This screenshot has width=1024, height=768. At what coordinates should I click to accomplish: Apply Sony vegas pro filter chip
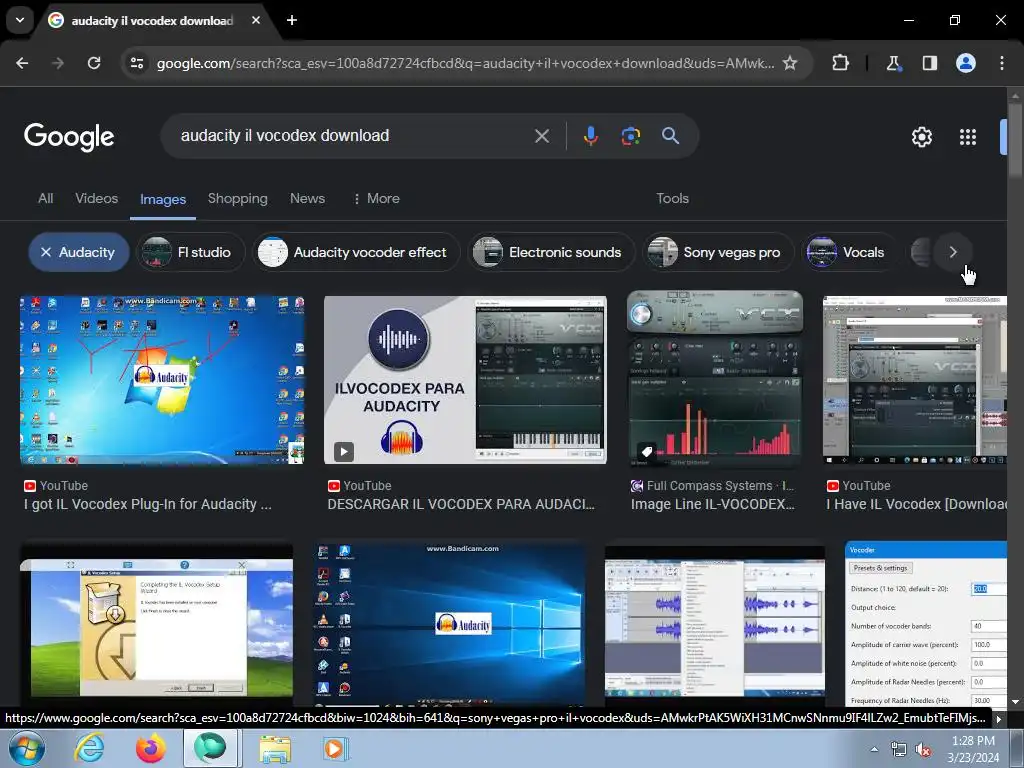pyautogui.click(x=718, y=252)
